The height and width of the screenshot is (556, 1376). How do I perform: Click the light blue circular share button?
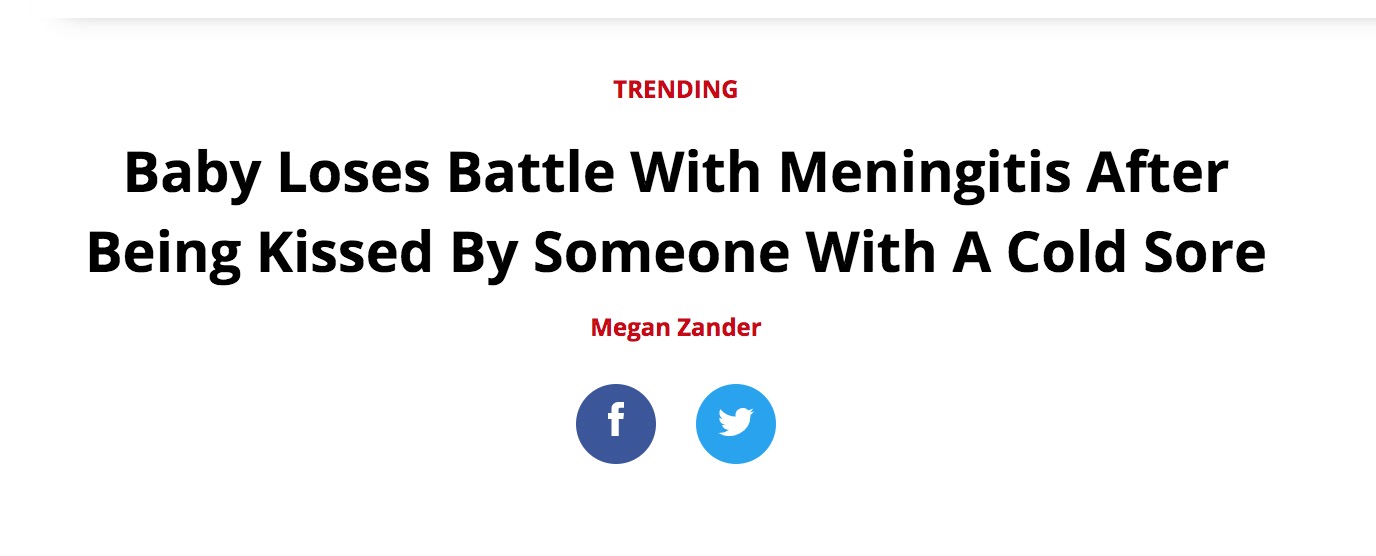736,424
